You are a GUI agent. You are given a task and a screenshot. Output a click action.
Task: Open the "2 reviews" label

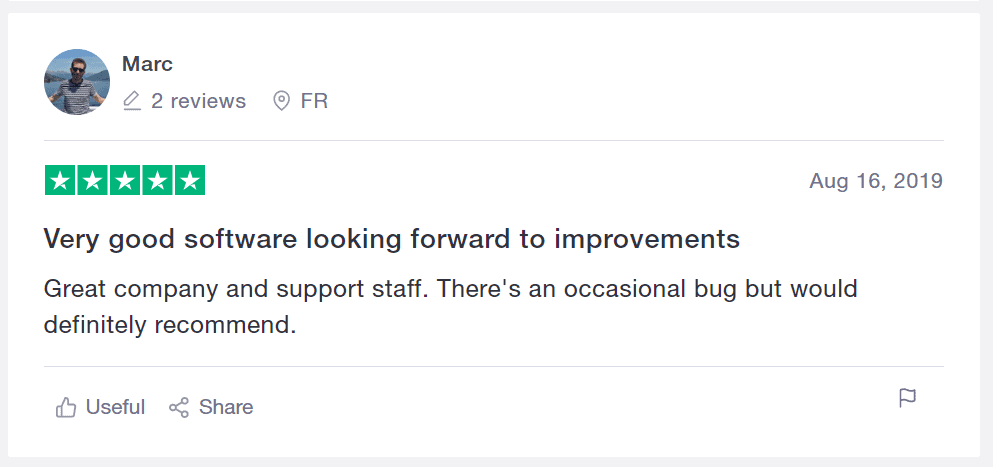tap(198, 101)
